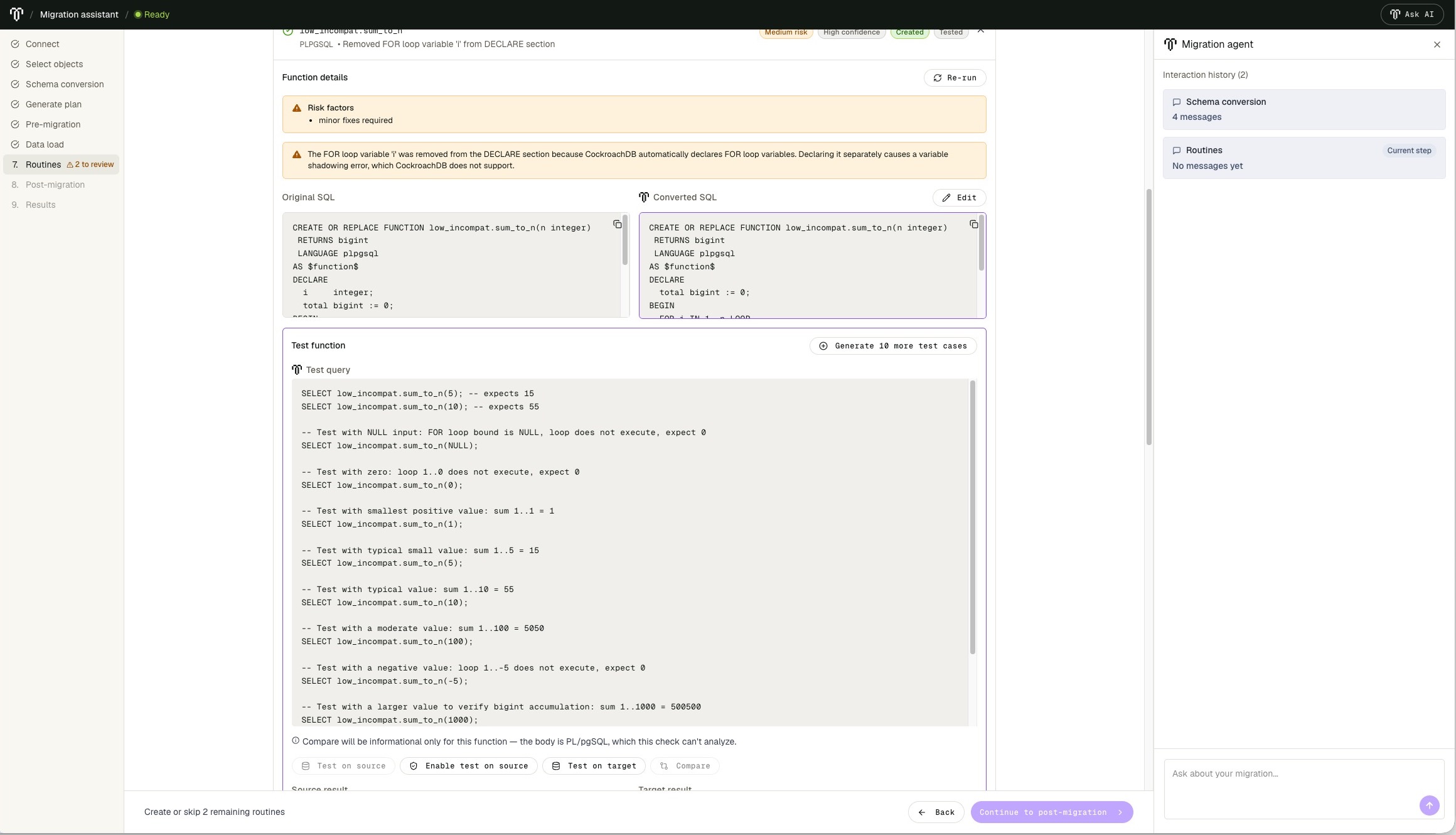Click the Connect step checkmark icon
This screenshot has height=835, width=1456.
[x=15, y=44]
